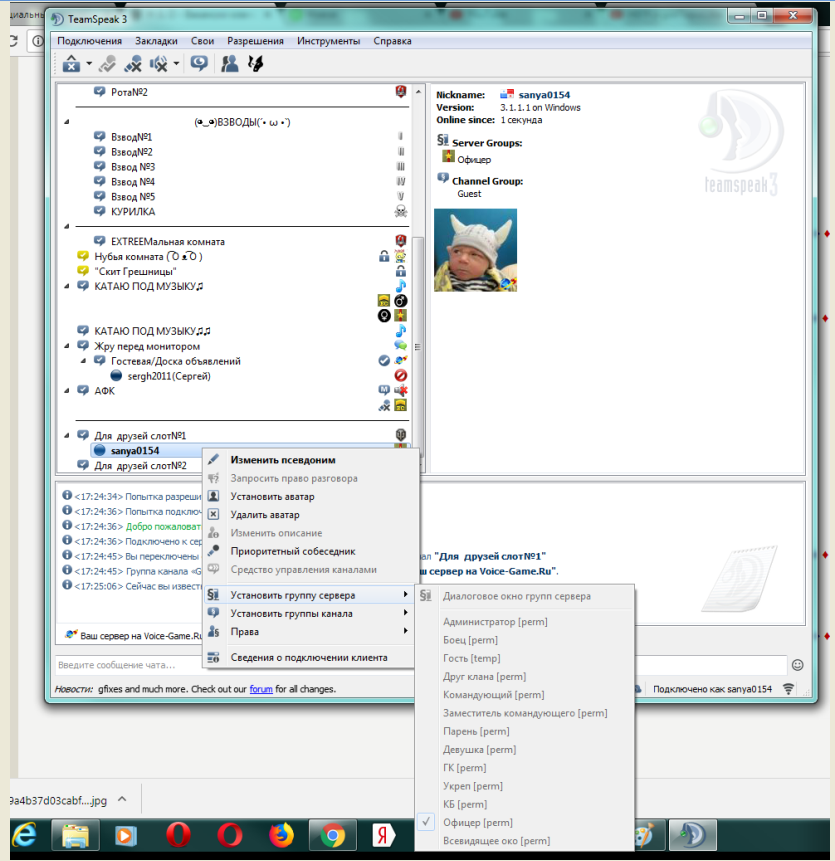Collapse Гостевая/Доска объявлений channel
The width and height of the screenshot is (835, 861).
[x=83, y=361]
